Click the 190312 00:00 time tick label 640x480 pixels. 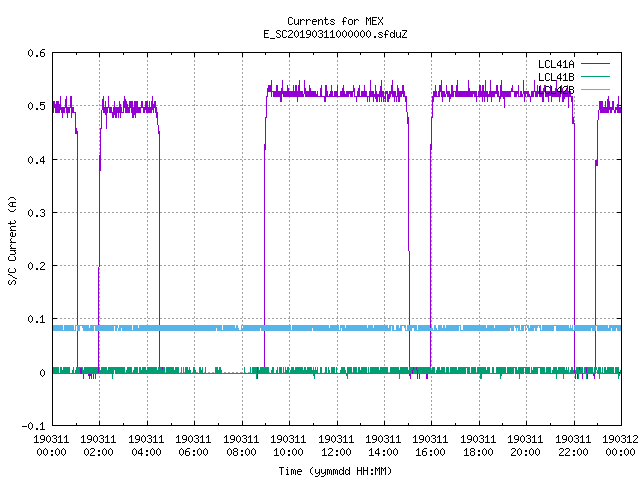tap(620, 446)
